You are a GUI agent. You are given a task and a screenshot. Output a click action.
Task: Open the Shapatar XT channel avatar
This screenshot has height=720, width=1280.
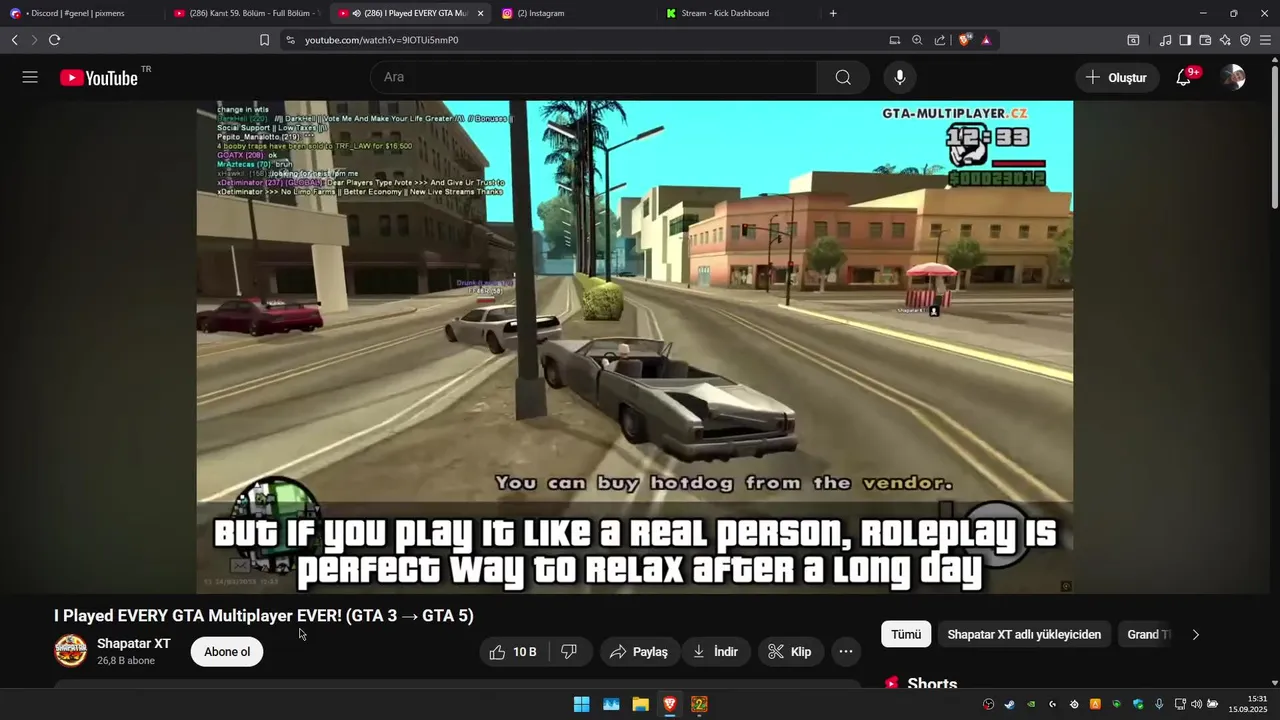click(71, 651)
